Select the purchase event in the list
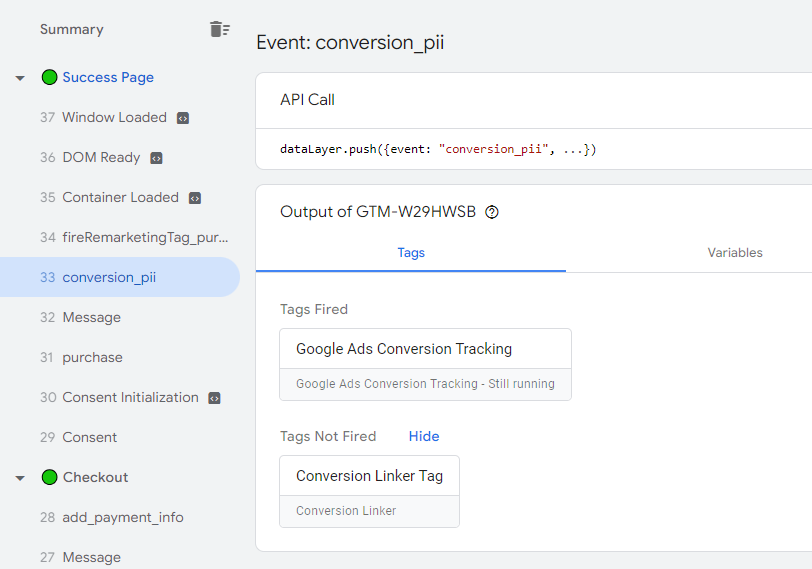This screenshot has height=569, width=812. pos(92,357)
